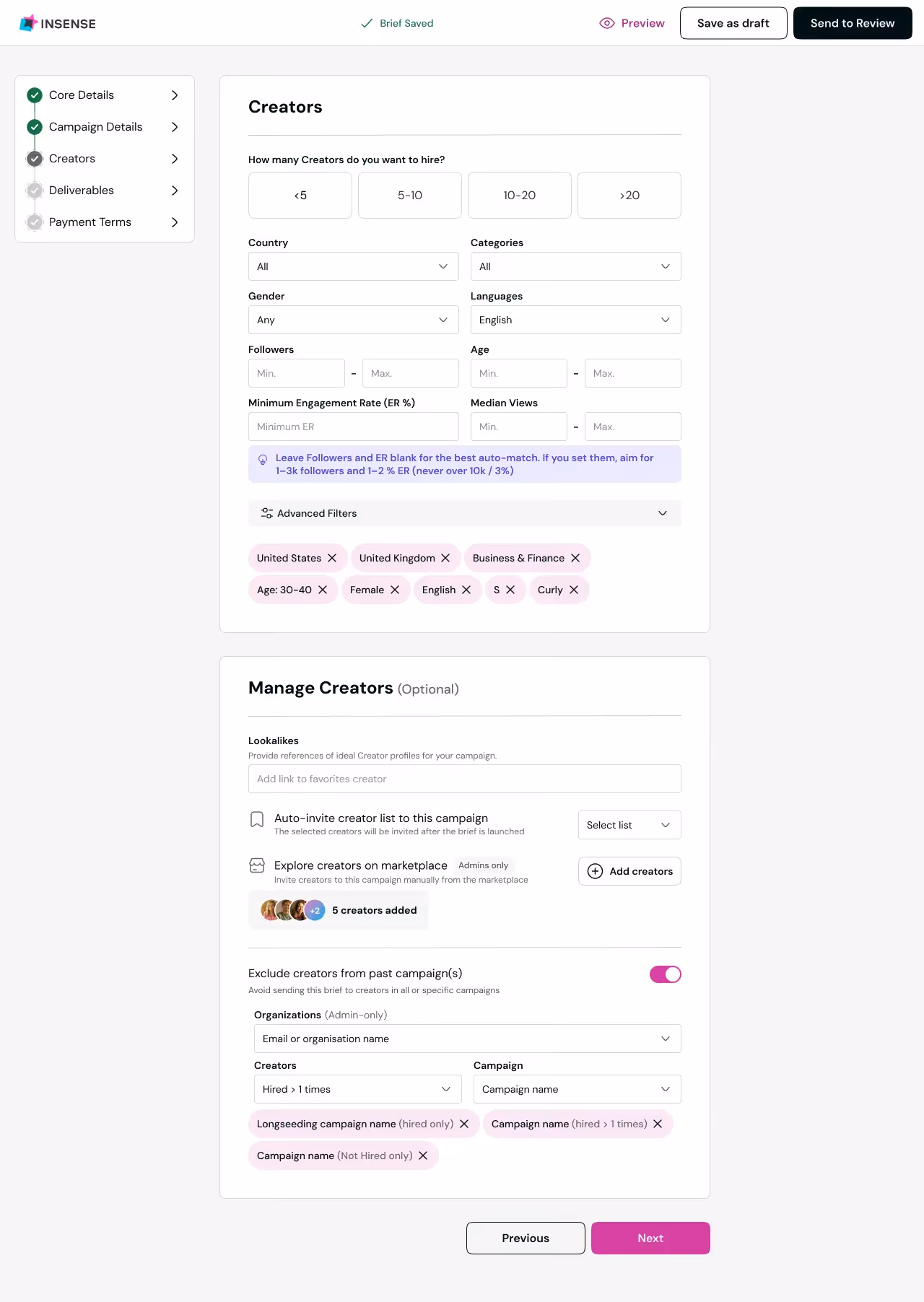Remove the Business & Finance chip
Viewport: 924px width, 1302px height.
(x=575, y=558)
